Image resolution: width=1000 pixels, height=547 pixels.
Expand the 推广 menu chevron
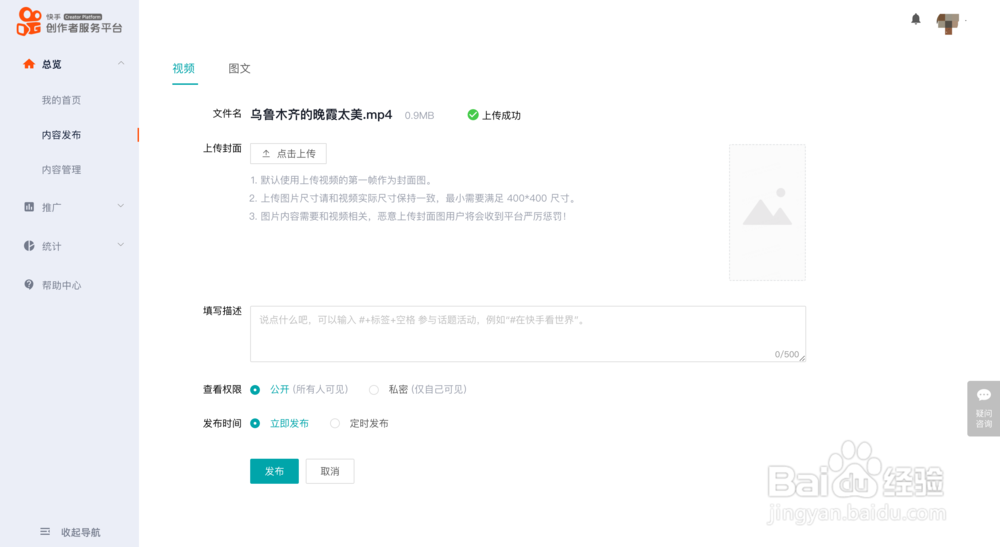tap(121, 207)
